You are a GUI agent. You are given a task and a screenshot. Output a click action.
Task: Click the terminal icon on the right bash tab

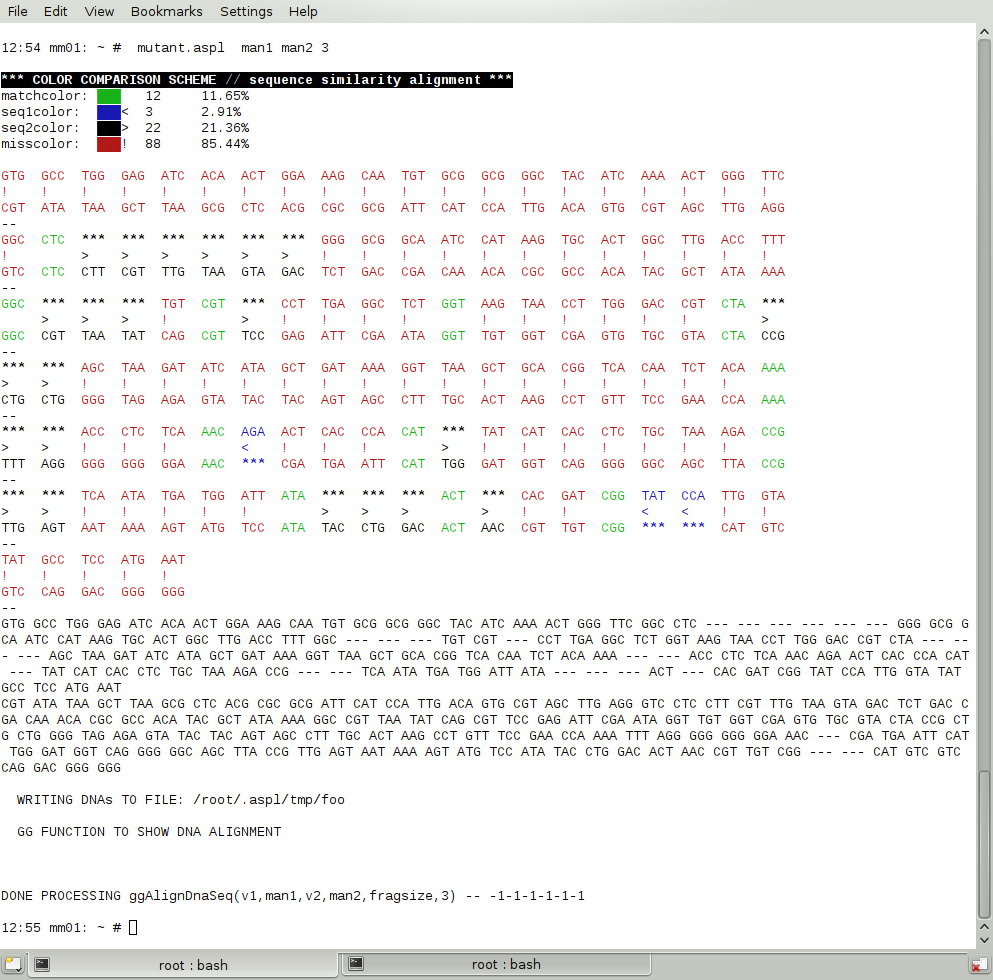(356, 964)
